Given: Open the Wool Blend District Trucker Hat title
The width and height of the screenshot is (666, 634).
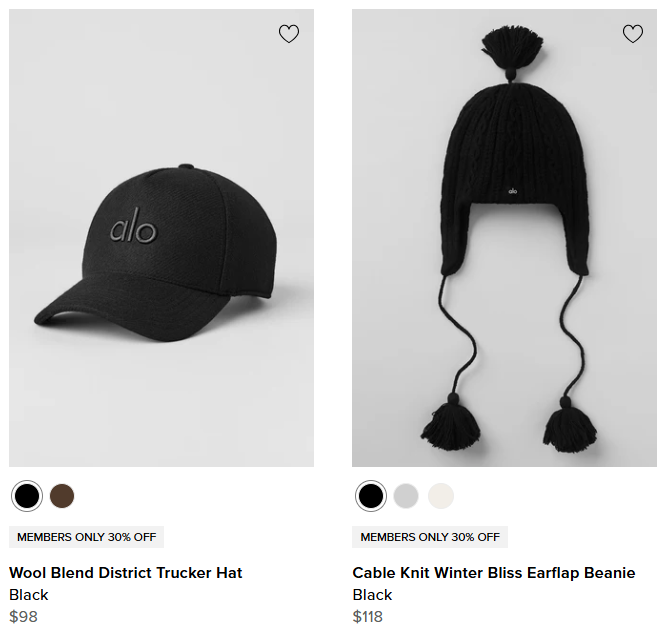Looking at the screenshot, I should (126, 573).
